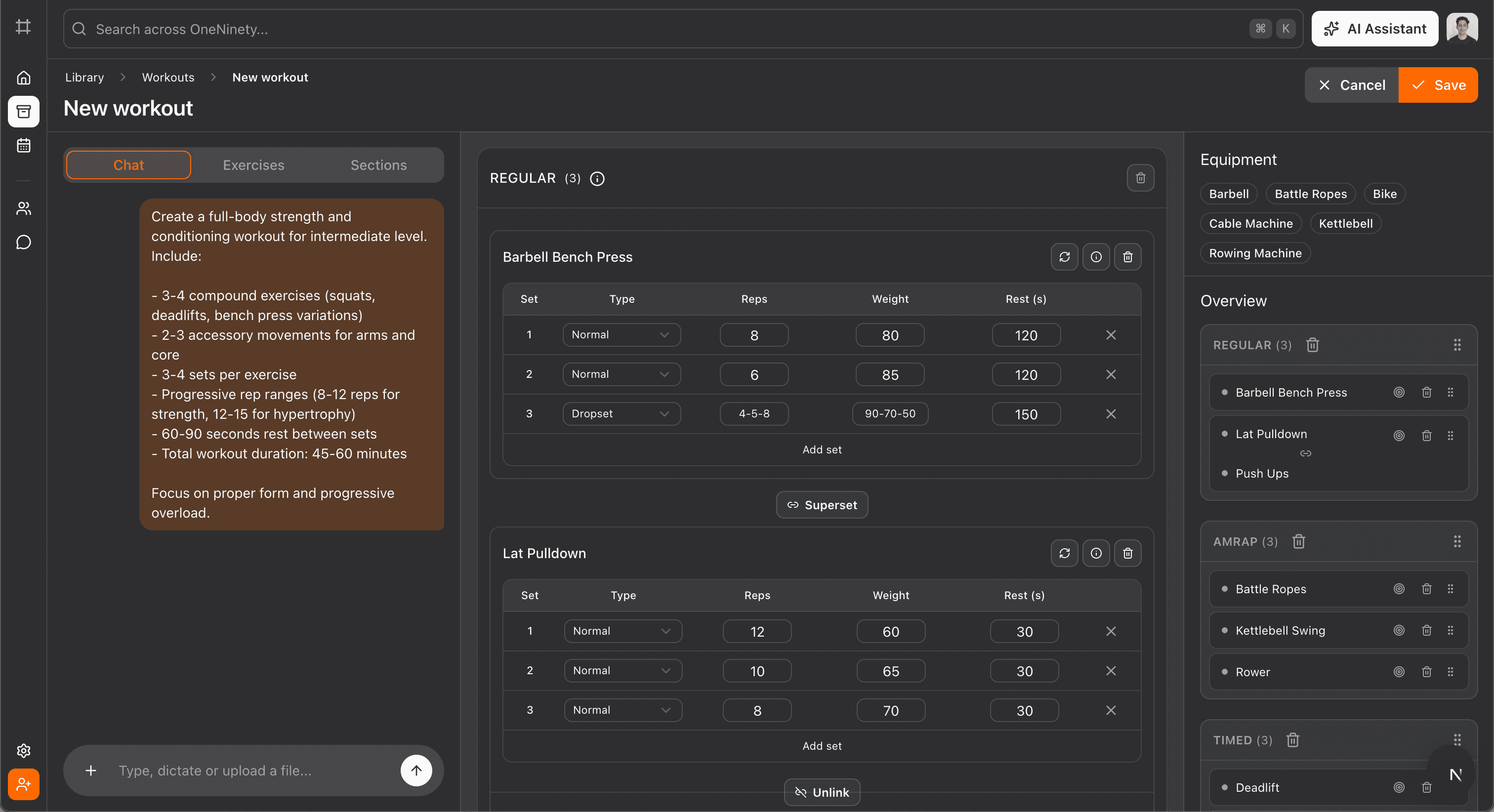Viewport: 1494px width, 812px height.
Task: Open settings gear in the sidebar
Action: [x=23, y=751]
